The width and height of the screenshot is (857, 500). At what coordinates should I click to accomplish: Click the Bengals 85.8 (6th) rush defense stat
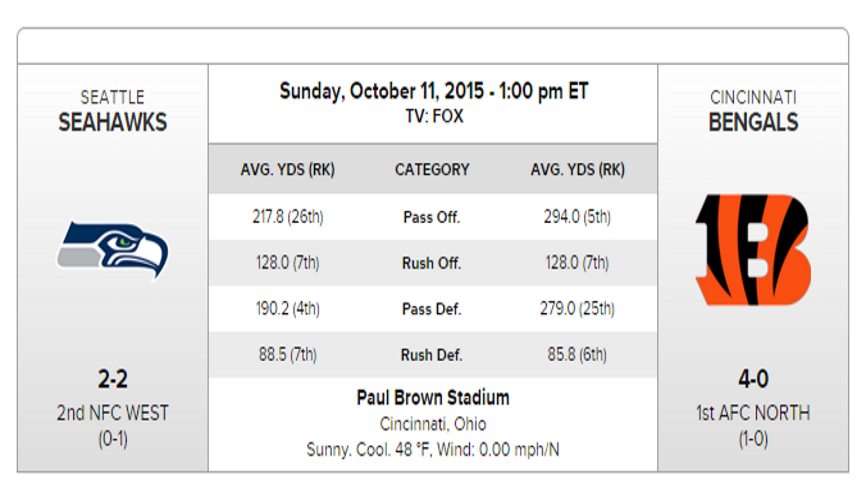(577, 355)
